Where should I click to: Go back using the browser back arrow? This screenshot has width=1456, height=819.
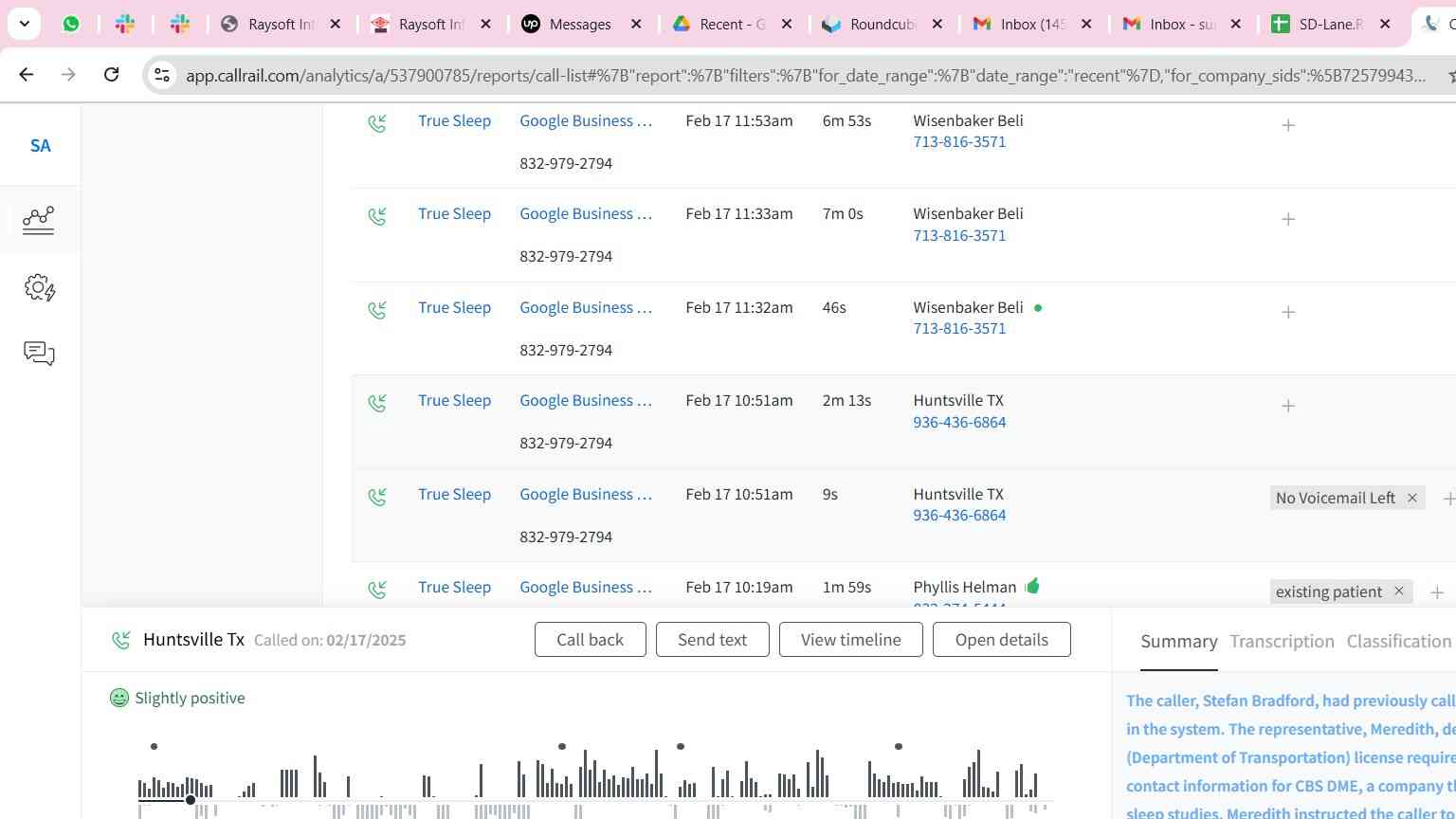[27, 74]
